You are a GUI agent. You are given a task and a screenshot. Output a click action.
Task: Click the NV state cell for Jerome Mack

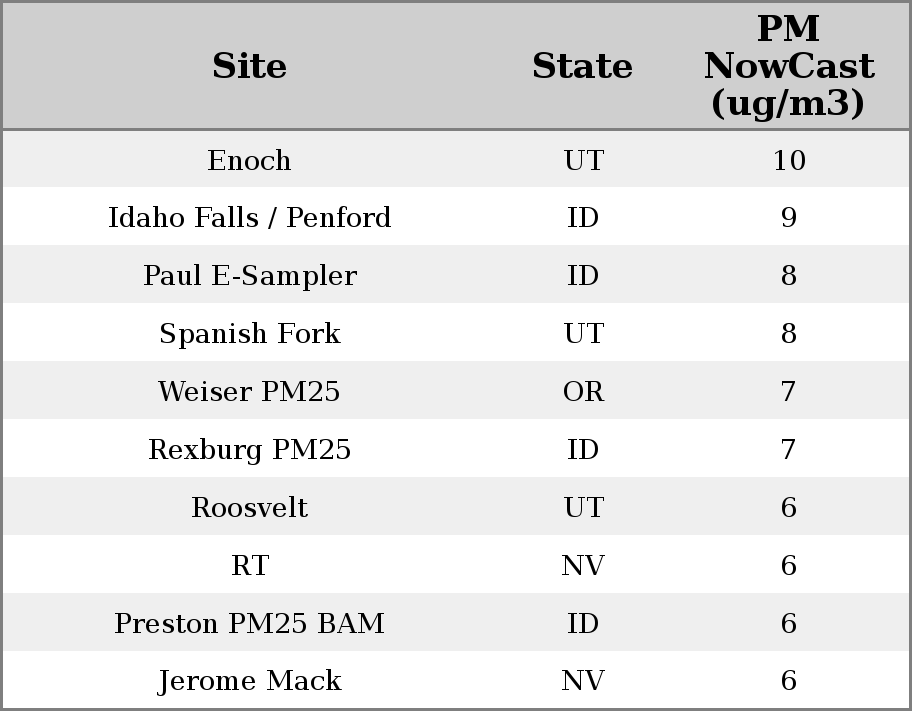[x=583, y=681]
